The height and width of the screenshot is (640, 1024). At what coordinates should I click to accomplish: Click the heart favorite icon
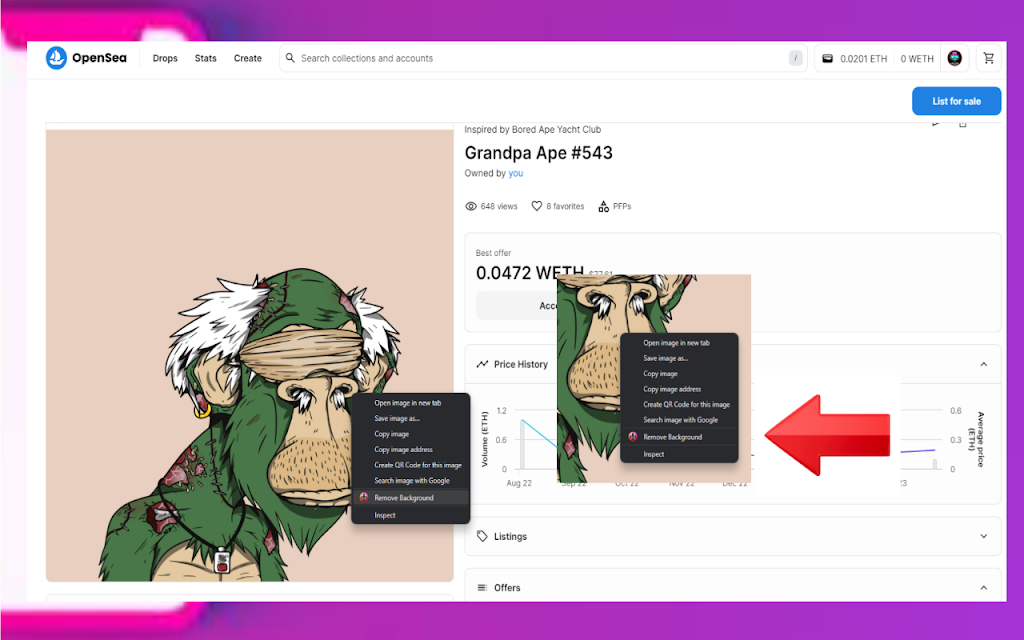pyautogui.click(x=536, y=206)
